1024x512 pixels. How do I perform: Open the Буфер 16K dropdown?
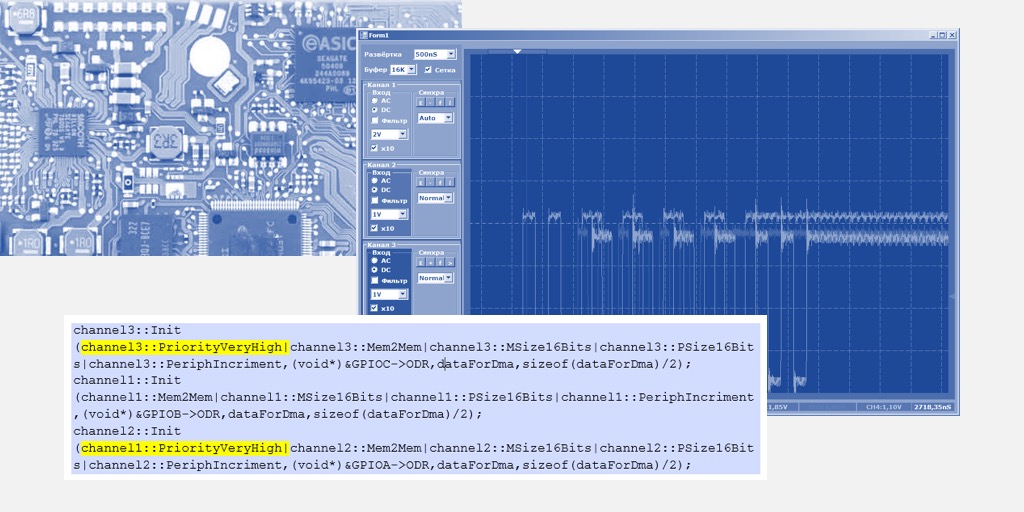(411, 69)
